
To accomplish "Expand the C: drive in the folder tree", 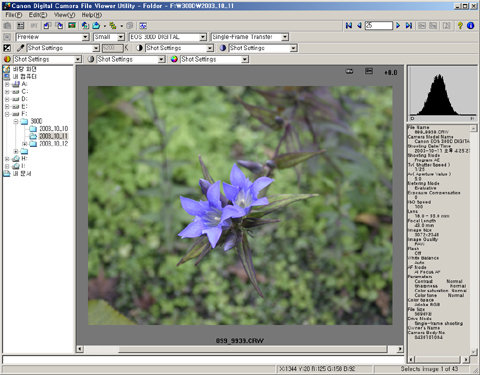I will click(x=7, y=92).
